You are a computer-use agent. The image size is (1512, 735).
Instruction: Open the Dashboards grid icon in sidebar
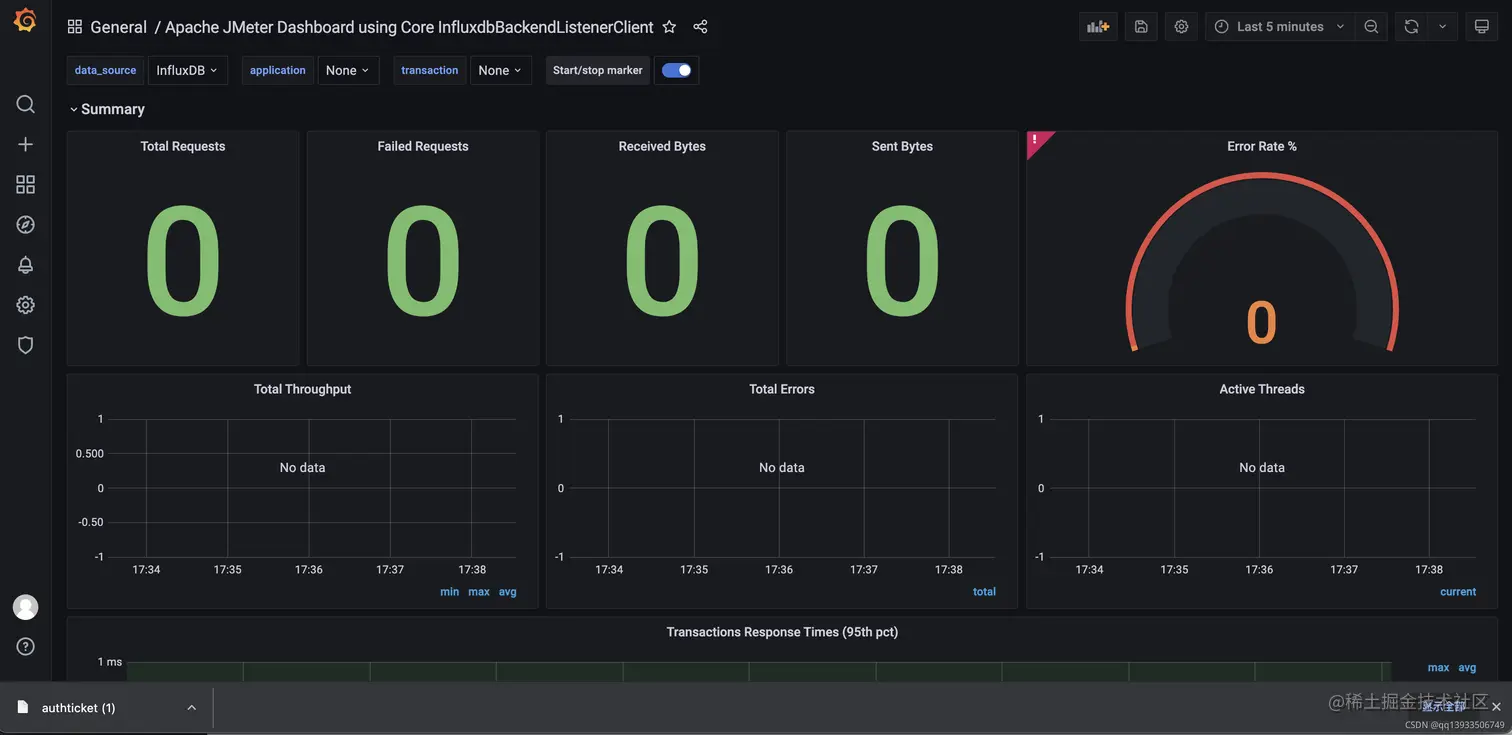pos(26,184)
